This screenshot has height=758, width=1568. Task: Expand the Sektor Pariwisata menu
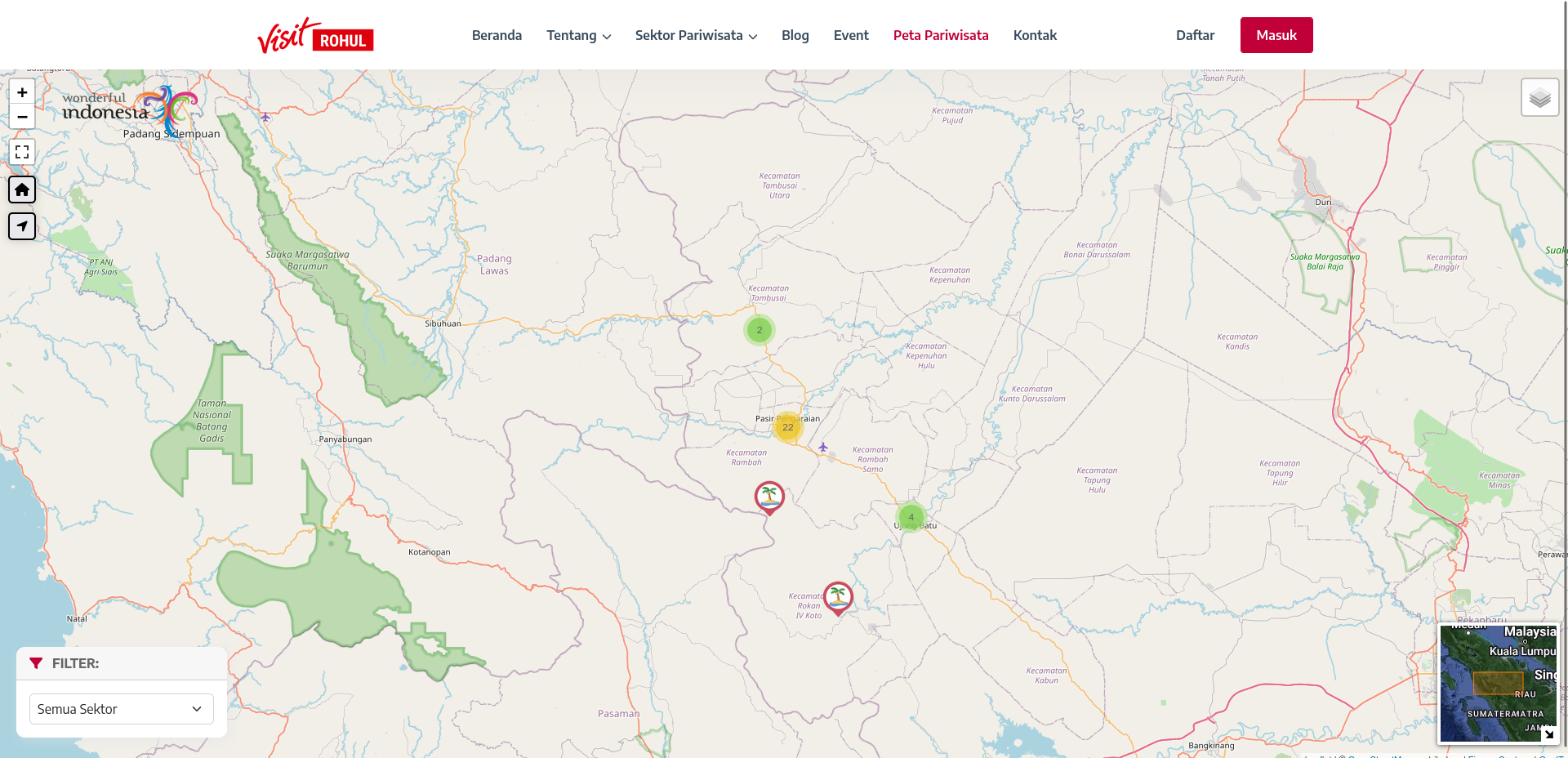[x=696, y=35]
